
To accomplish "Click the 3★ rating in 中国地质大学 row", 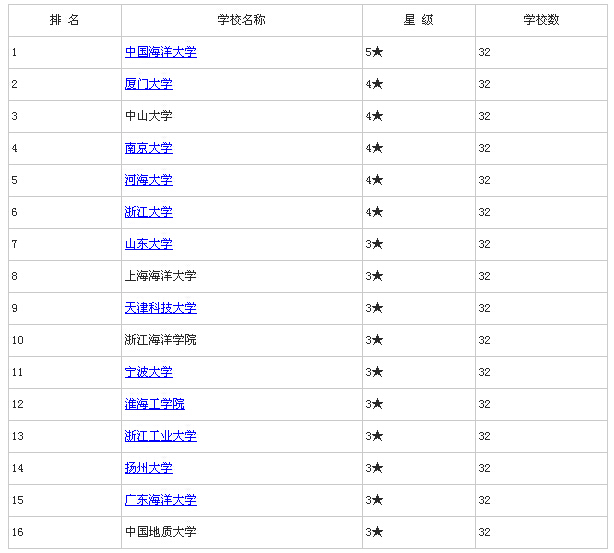I will click(x=374, y=532).
